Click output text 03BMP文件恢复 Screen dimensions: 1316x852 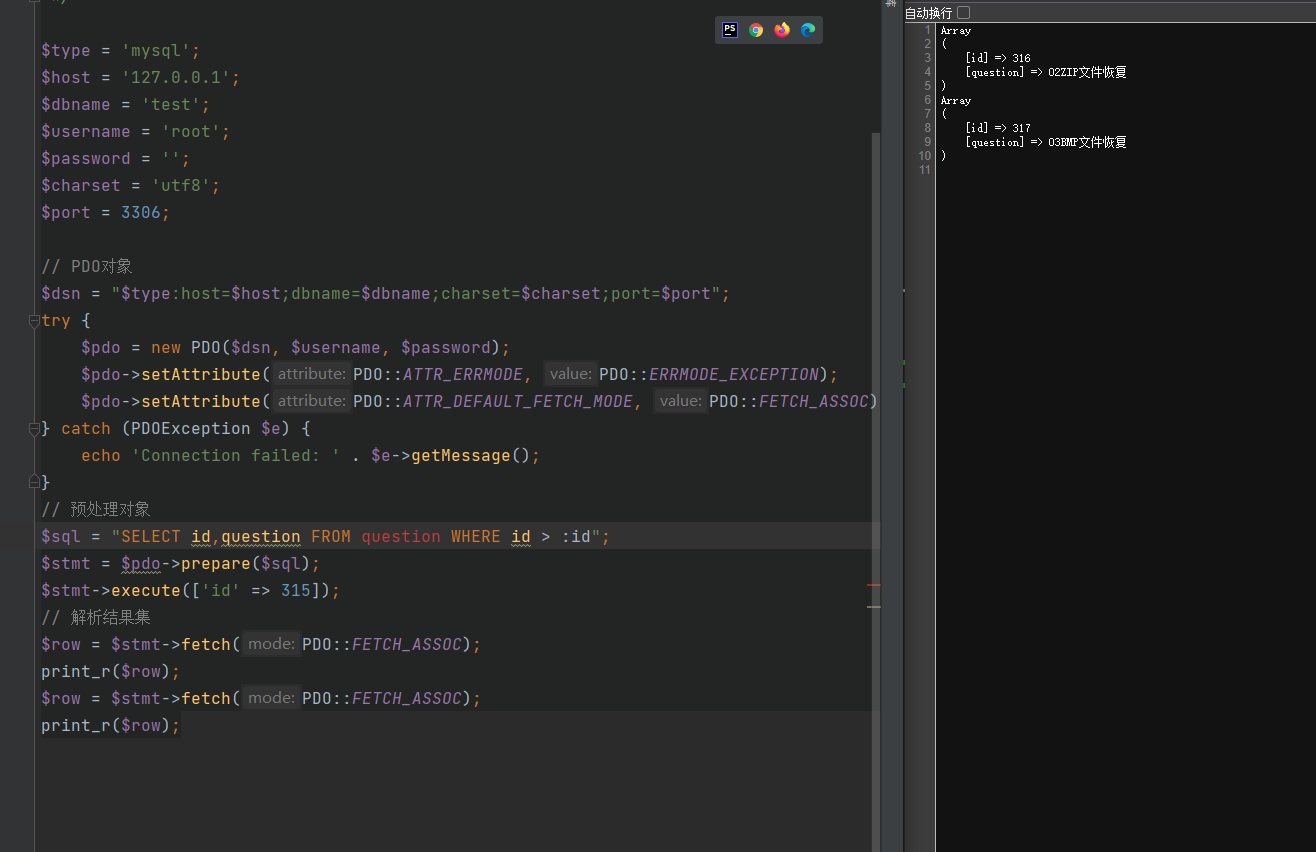(1087, 142)
